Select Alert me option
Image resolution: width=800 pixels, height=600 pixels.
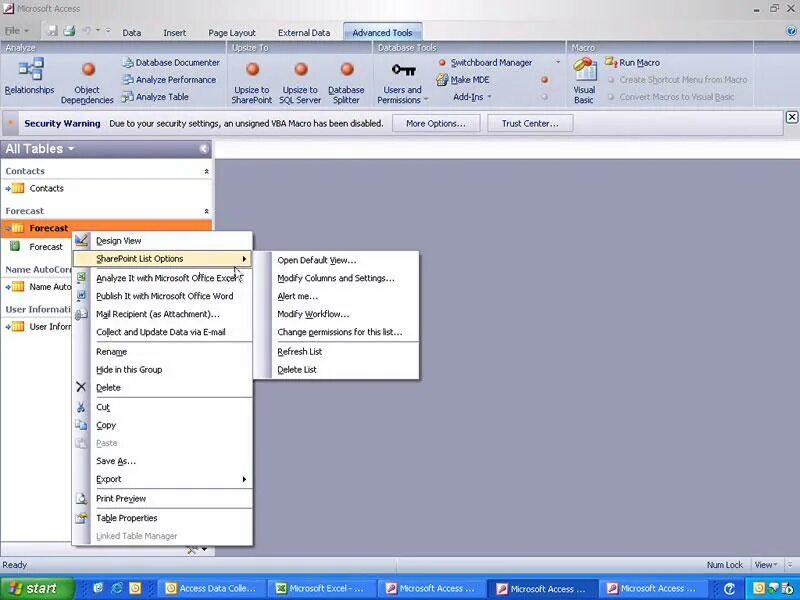(x=337, y=296)
